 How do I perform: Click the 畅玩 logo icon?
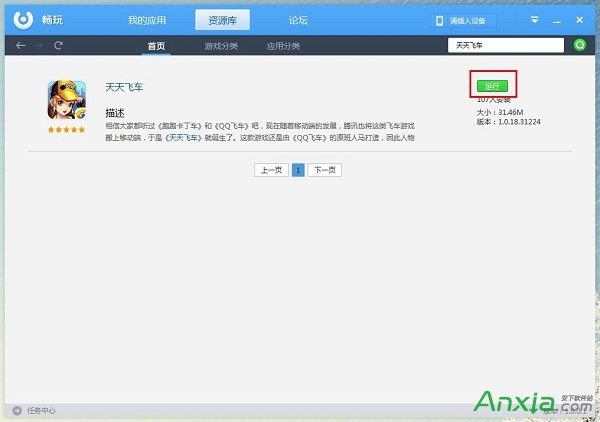click(x=23, y=19)
